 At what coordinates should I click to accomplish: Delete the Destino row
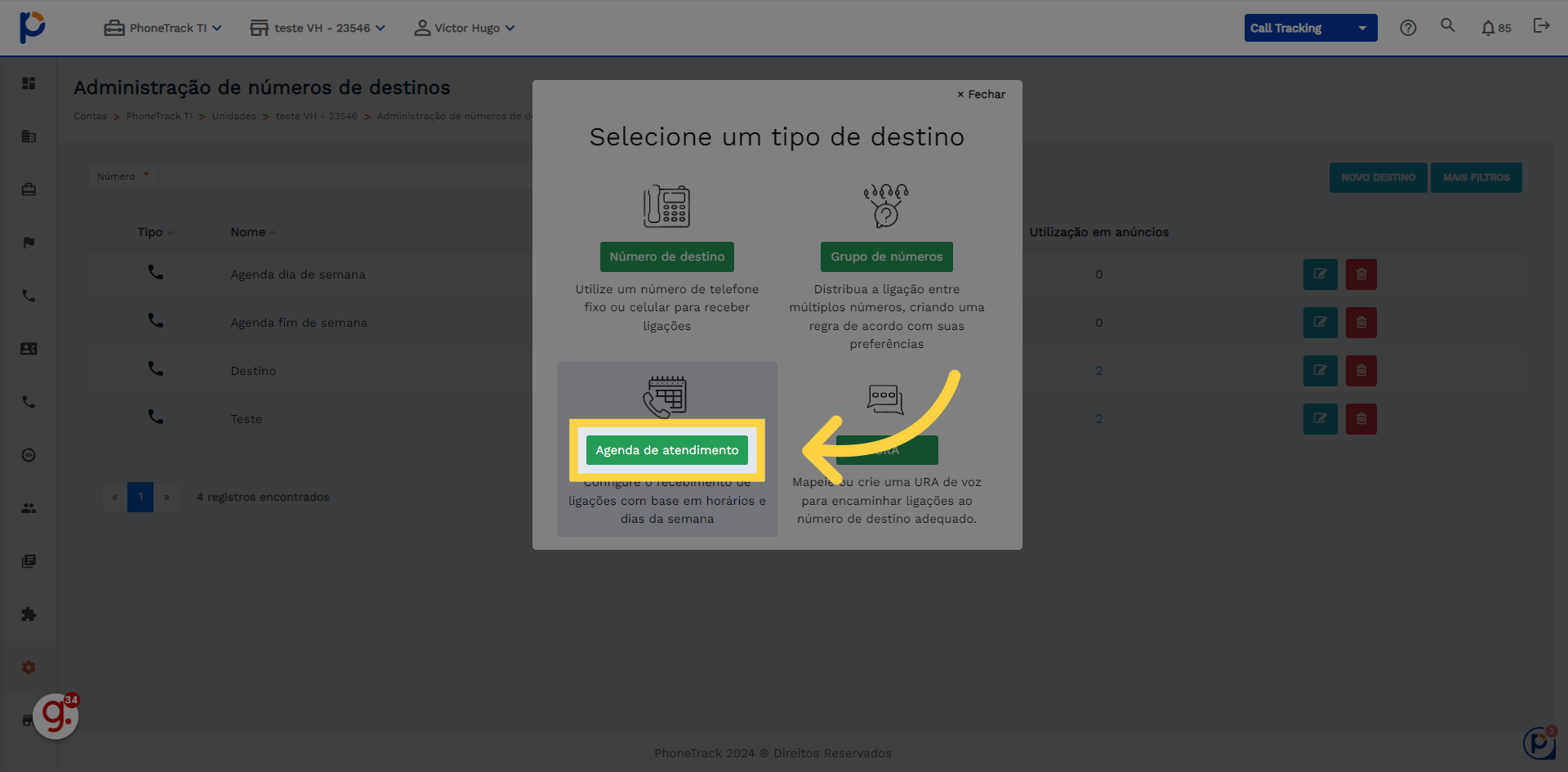coord(1361,371)
